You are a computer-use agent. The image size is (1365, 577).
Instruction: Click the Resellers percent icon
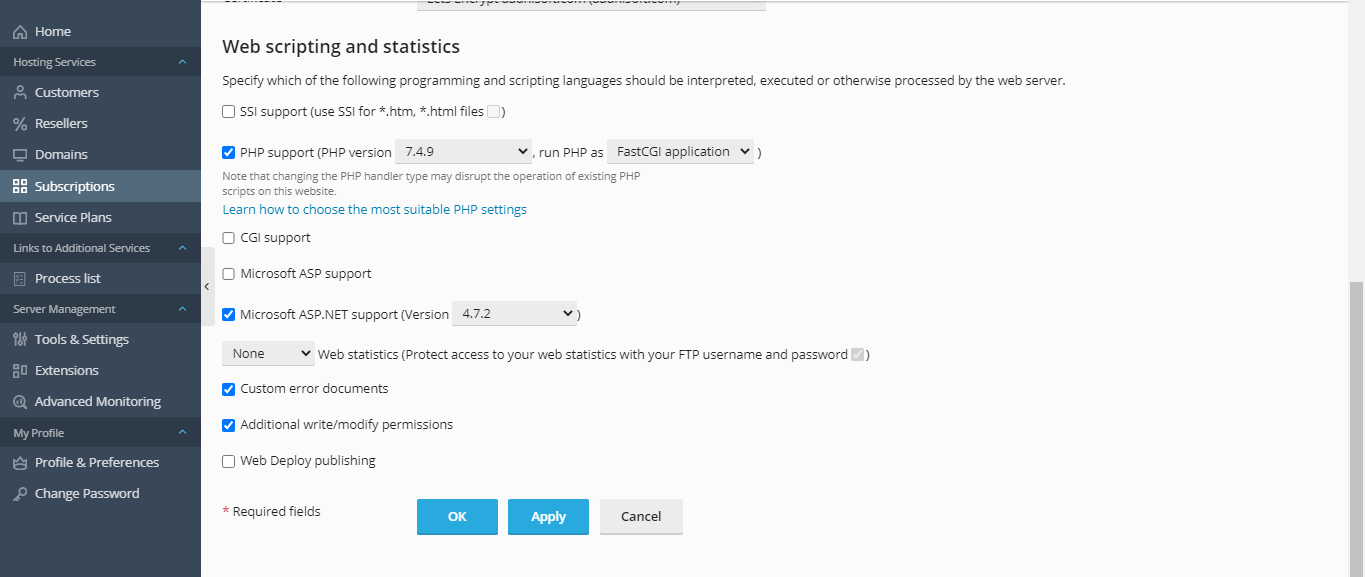pyautogui.click(x=20, y=124)
